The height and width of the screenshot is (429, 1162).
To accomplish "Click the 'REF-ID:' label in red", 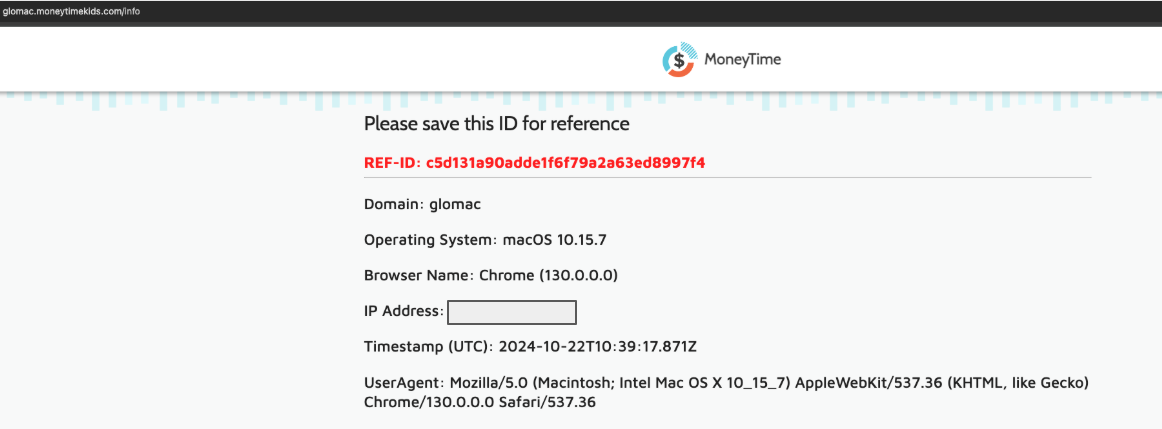I will 392,163.
